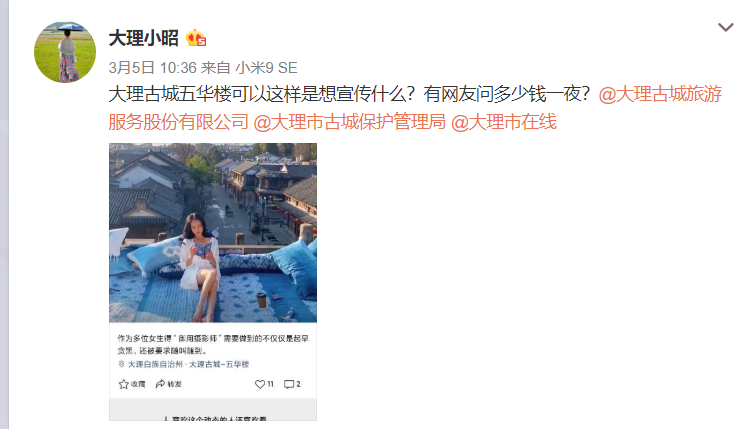Open the 大理小昭 username link
This screenshot has height=429, width=751.
[x=144, y=38]
